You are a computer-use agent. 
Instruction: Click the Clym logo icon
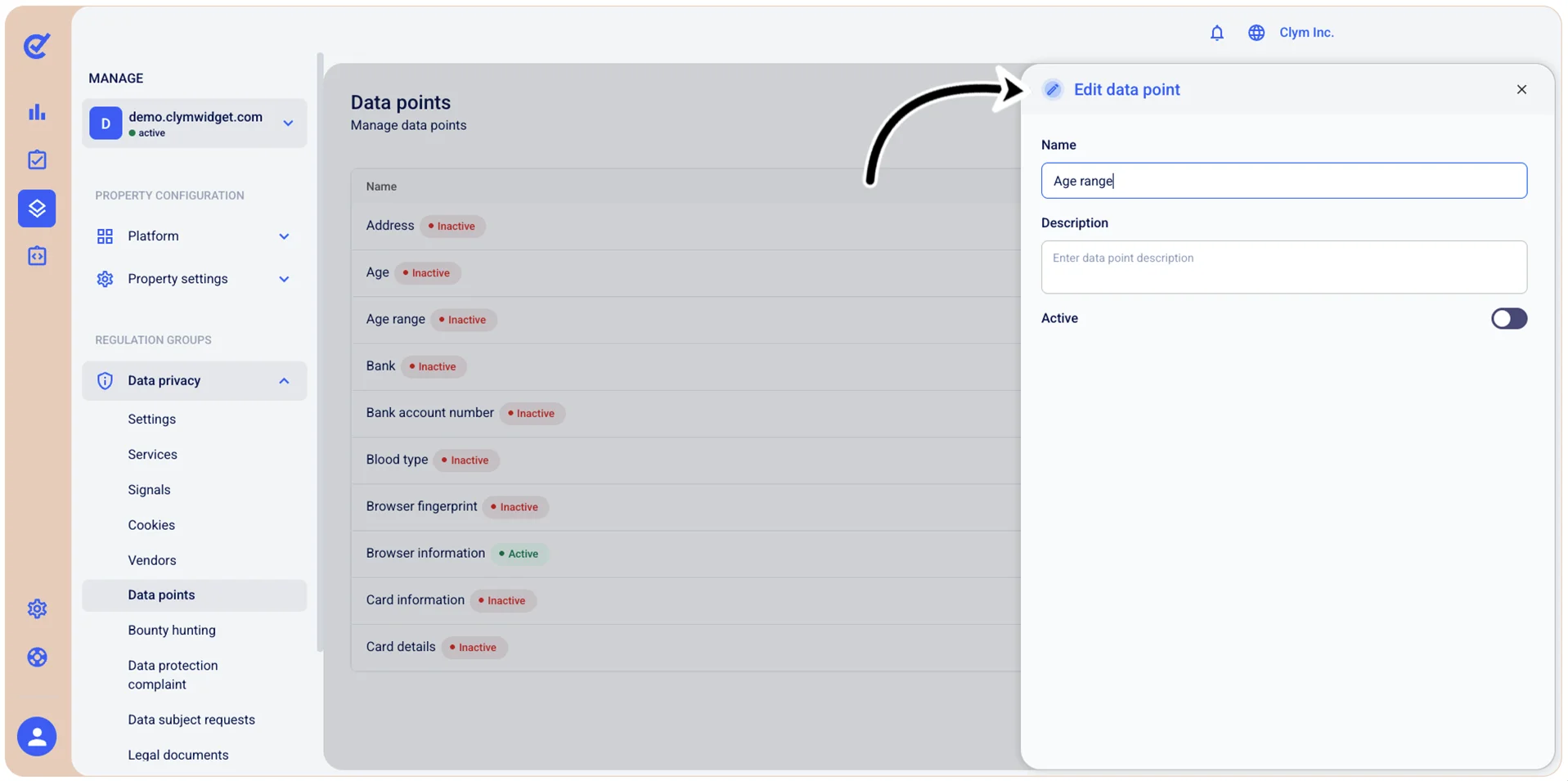(37, 46)
